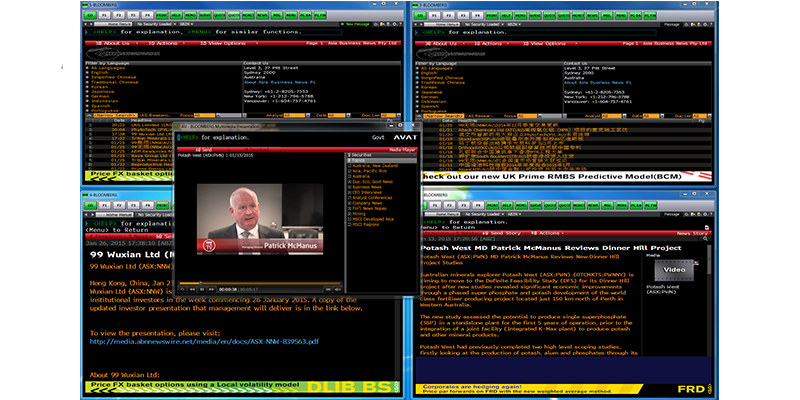Open the ABZN tab in 1-BLOOMBERG window
The image size is (800, 400).
tap(186, 24)
